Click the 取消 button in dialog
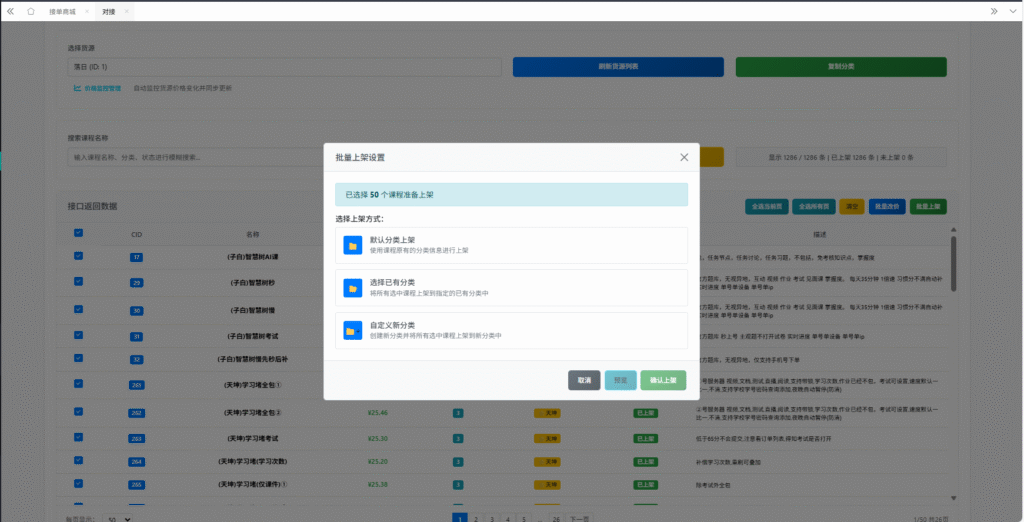1024x522 pixels. click(584, 380)
